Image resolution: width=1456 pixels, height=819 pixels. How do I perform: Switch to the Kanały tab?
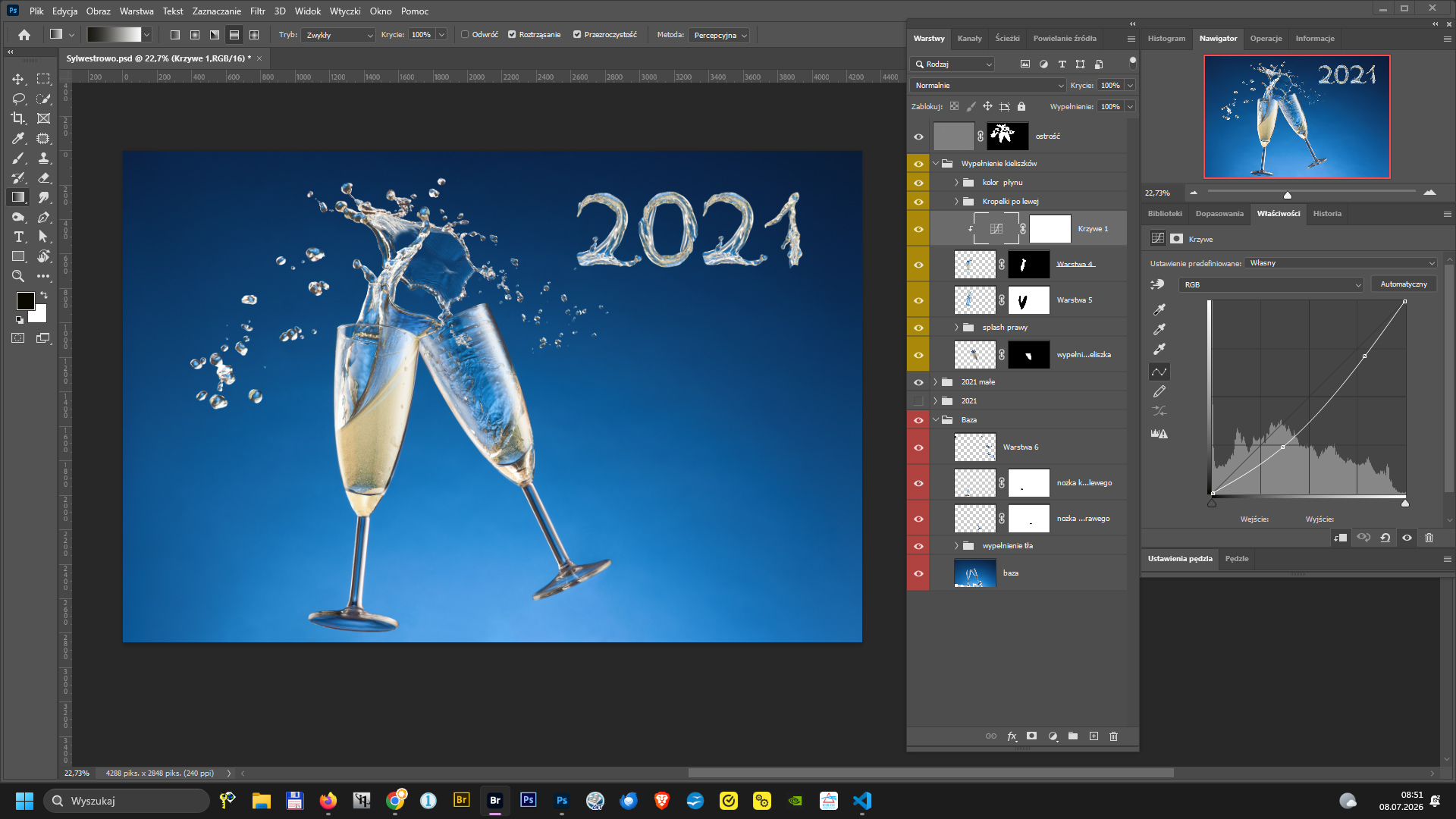click(969, 39)
